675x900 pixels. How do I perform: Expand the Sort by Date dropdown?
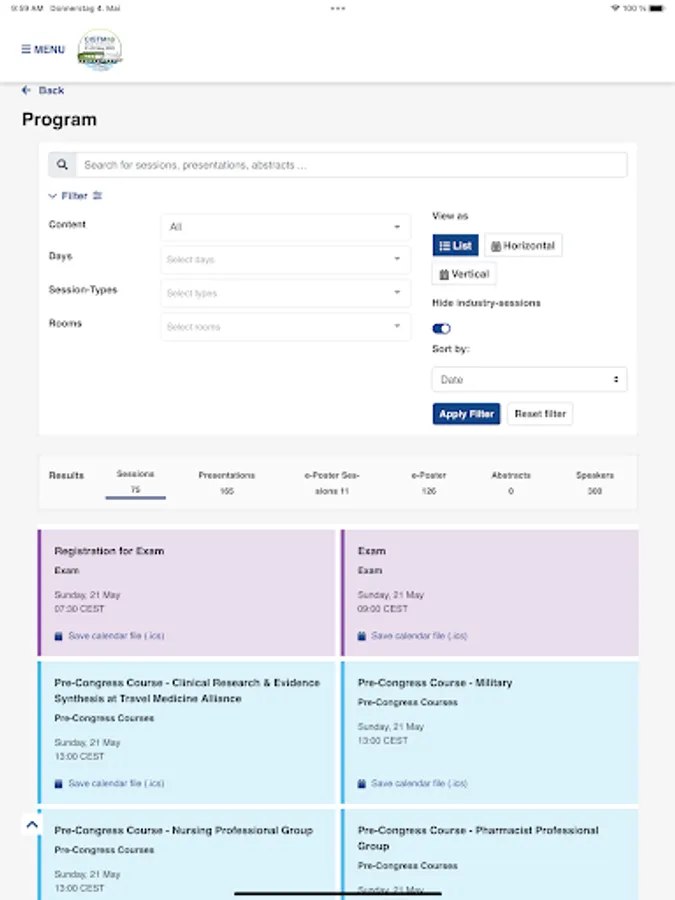point(529,380)
